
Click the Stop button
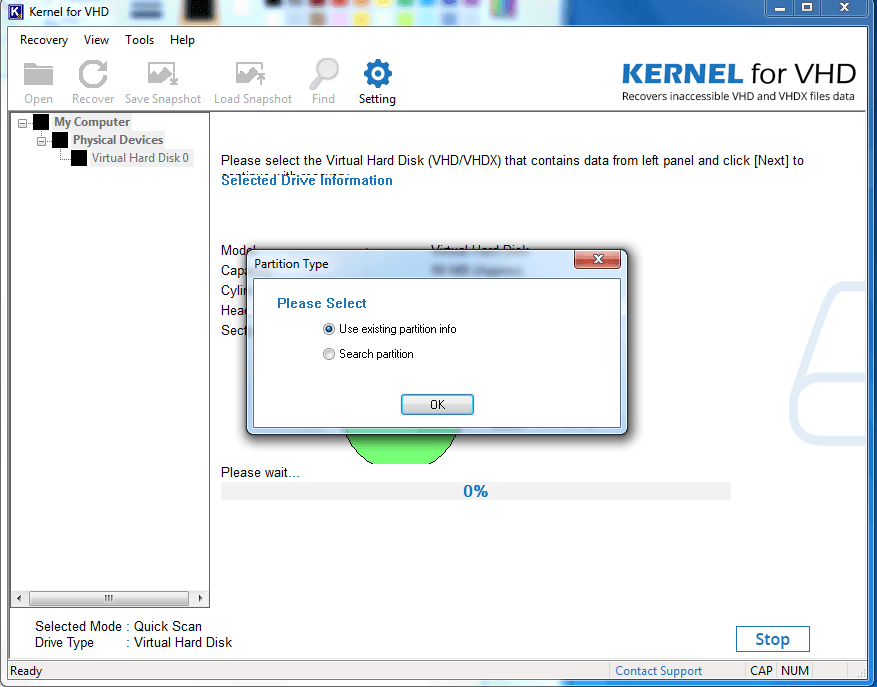[x=772, y=639]
